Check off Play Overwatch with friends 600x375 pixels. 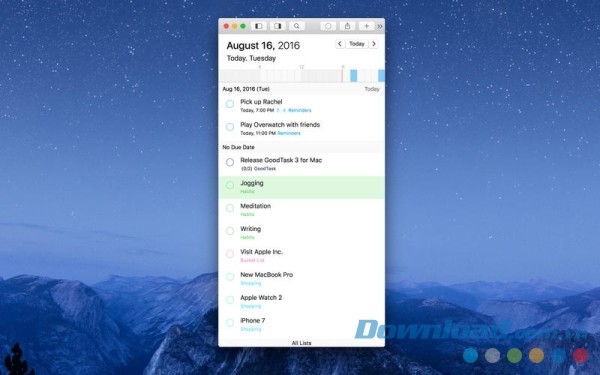click(x=230, y=127)
